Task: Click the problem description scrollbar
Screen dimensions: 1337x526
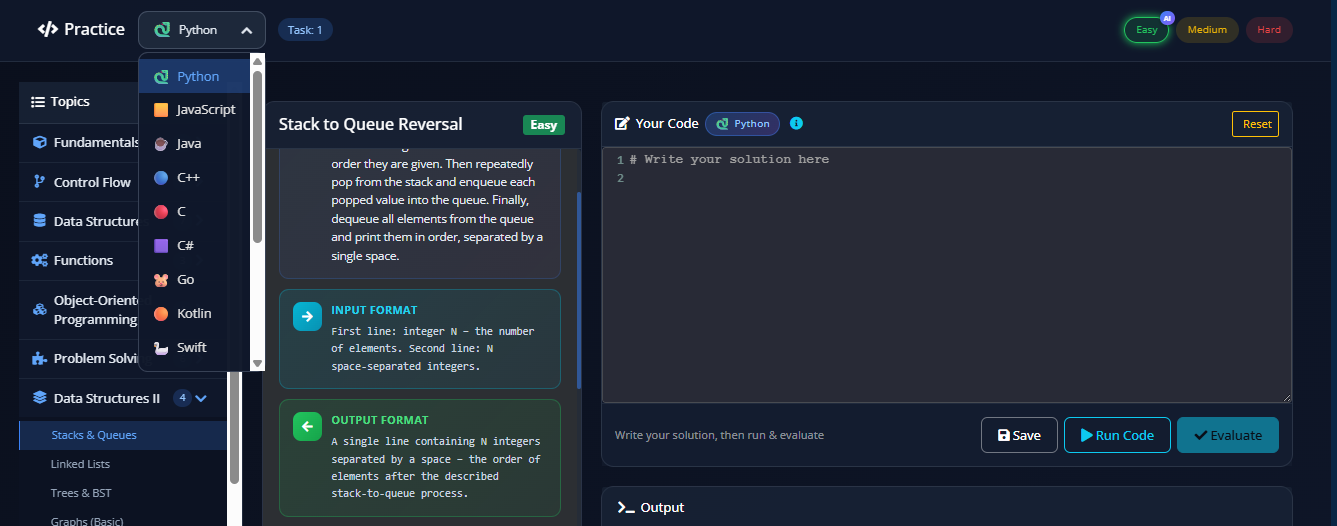Action: pos(579,290)
